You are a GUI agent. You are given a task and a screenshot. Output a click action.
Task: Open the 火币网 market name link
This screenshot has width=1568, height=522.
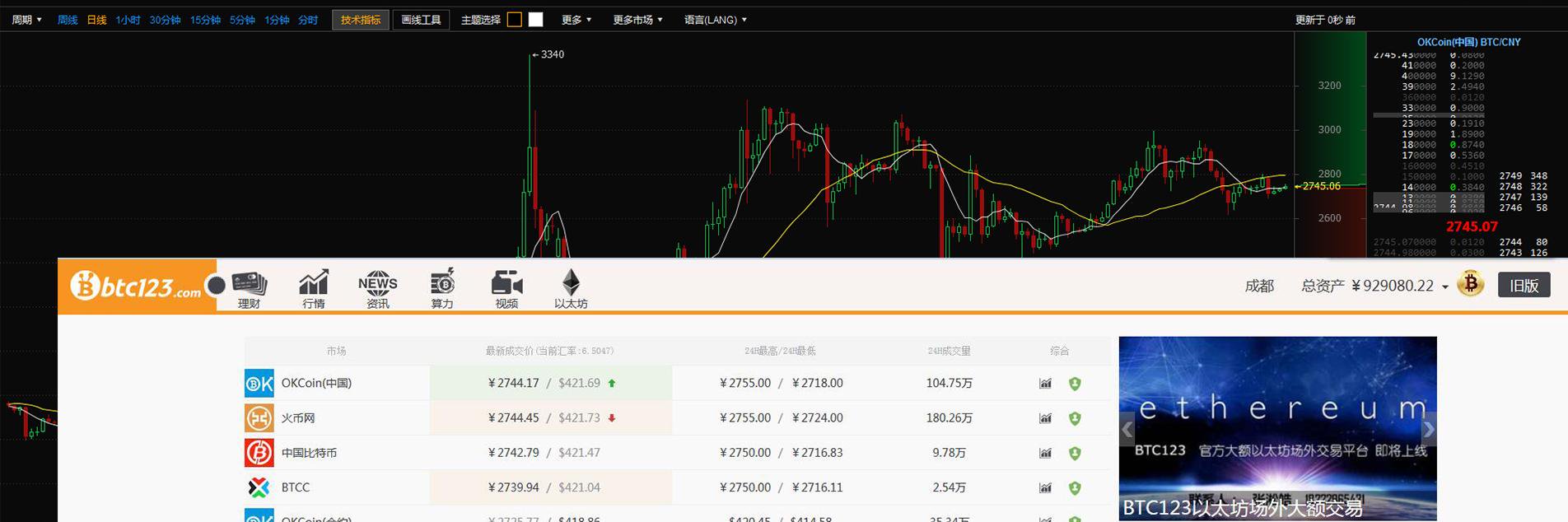[x=298, y=418]
